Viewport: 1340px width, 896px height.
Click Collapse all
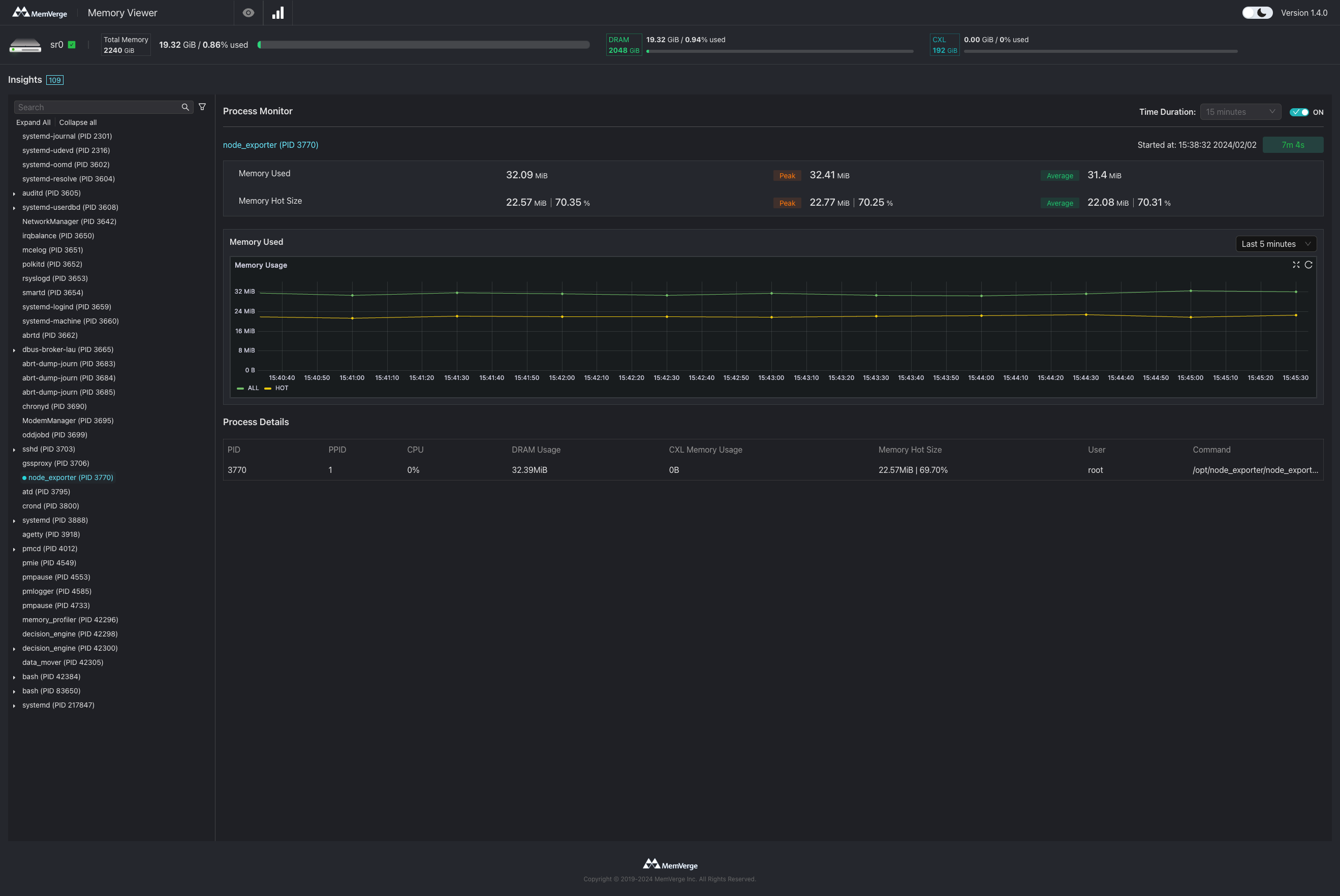[x=78, y=122]
